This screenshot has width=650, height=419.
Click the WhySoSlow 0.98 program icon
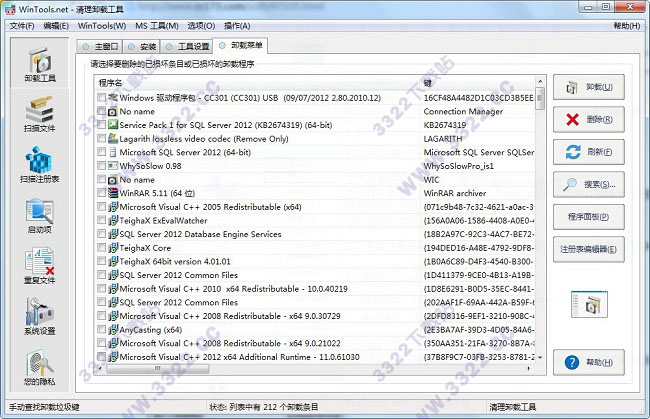[x=113, y=166]
